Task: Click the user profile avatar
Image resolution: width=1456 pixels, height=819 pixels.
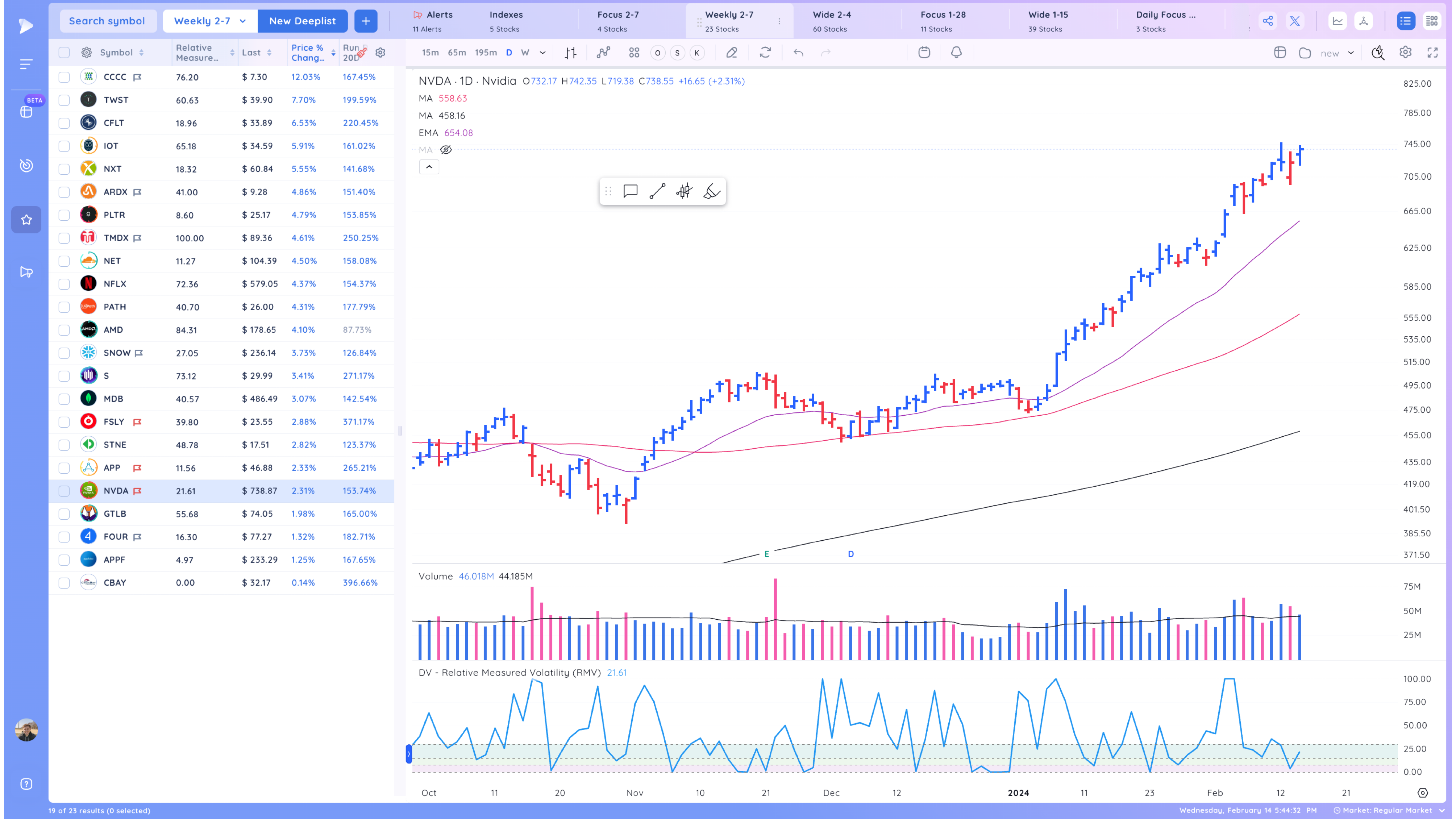Action: pos(26,730)
